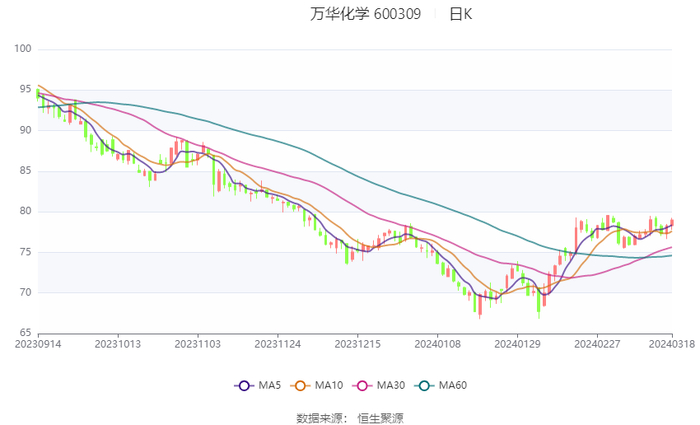This screenshot has height=425, width=700.
Task: Click the 20231215 date axis label
Action: point(357,344)
